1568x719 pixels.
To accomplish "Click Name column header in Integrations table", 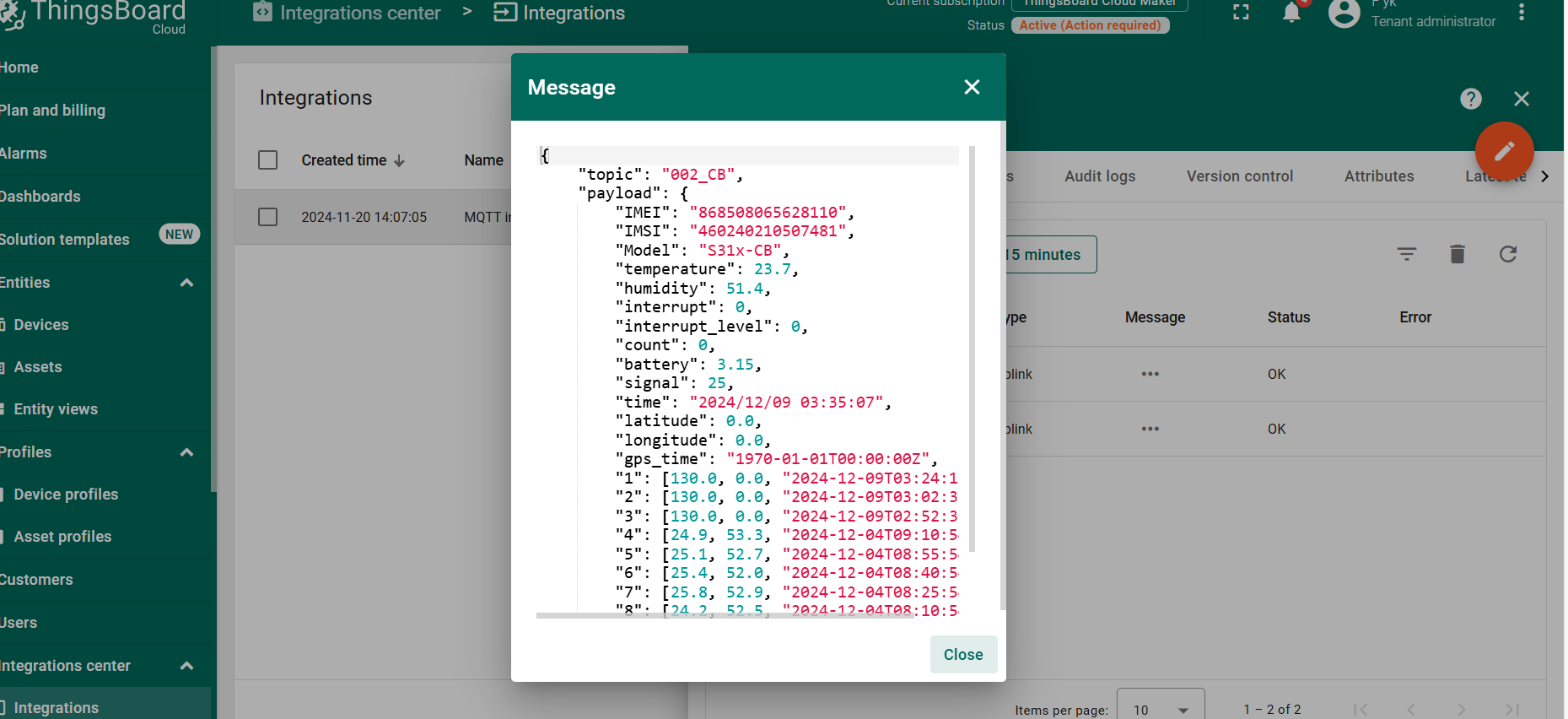I will (x=483, y=160).
